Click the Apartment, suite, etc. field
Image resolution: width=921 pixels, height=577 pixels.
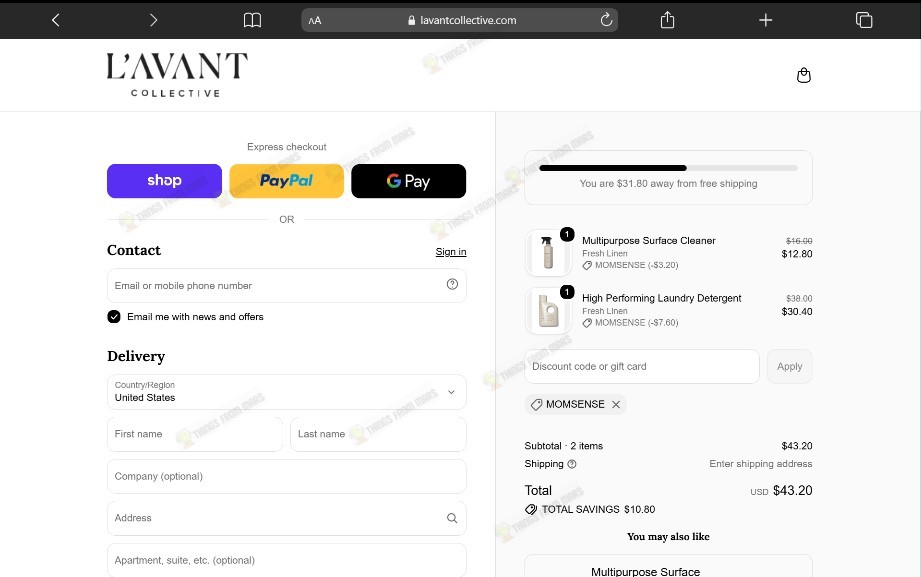(x=287, y=560)
